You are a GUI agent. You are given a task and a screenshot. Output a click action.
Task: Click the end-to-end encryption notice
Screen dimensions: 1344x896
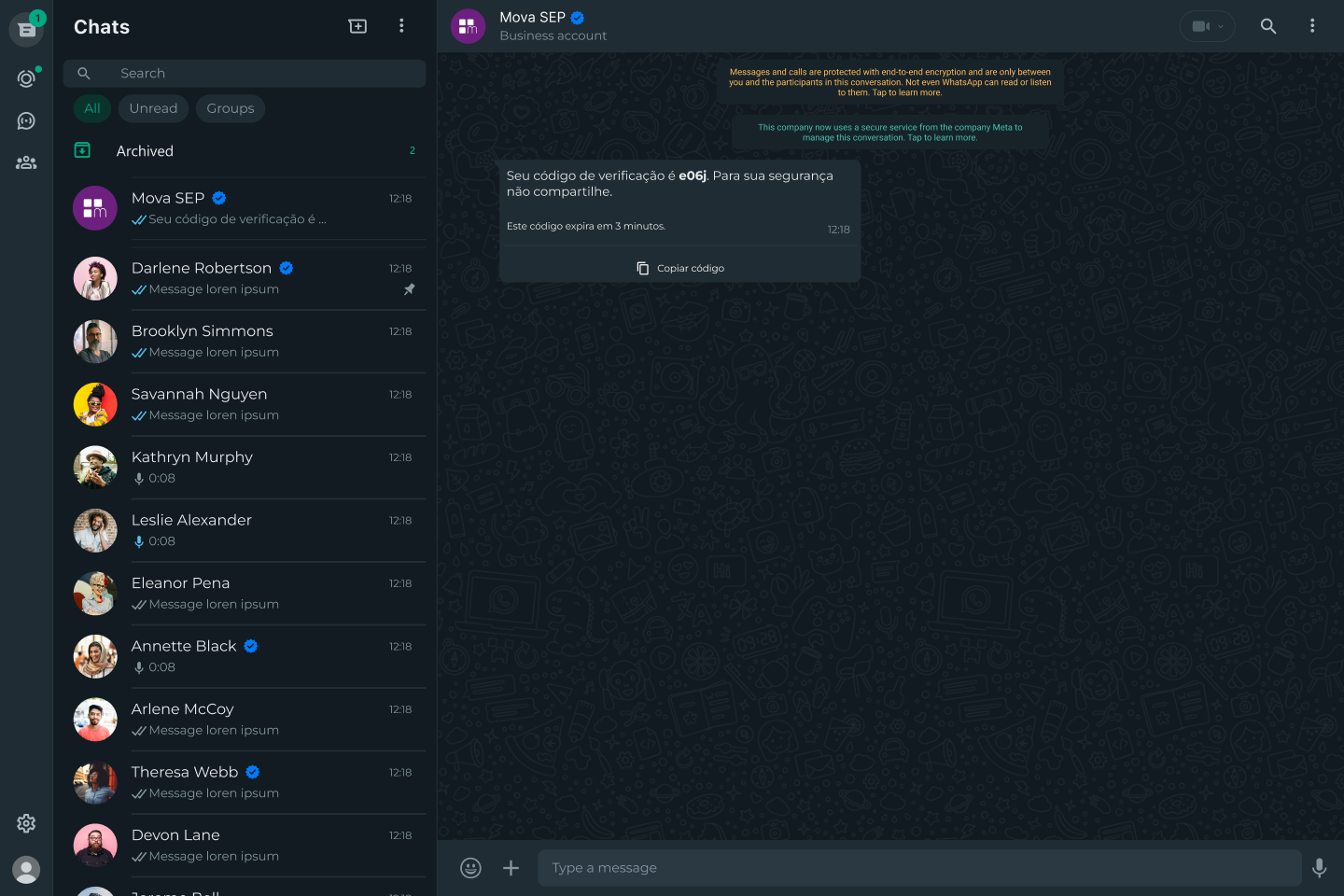[x=890, y=82]
